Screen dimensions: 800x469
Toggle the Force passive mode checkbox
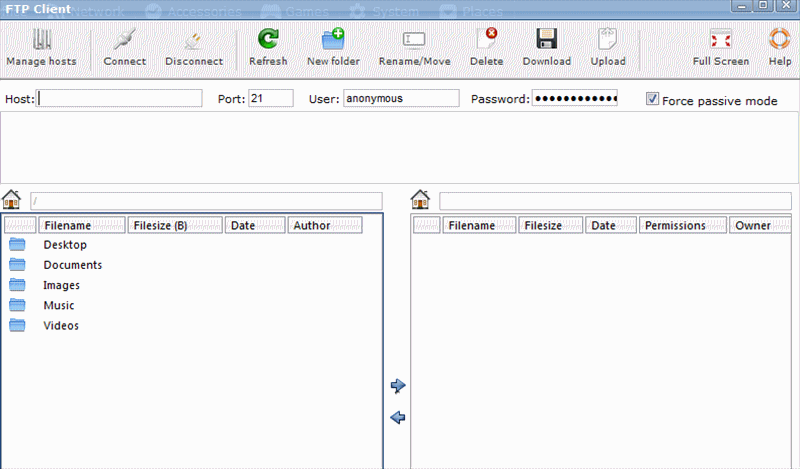click(x=653, y=99)
